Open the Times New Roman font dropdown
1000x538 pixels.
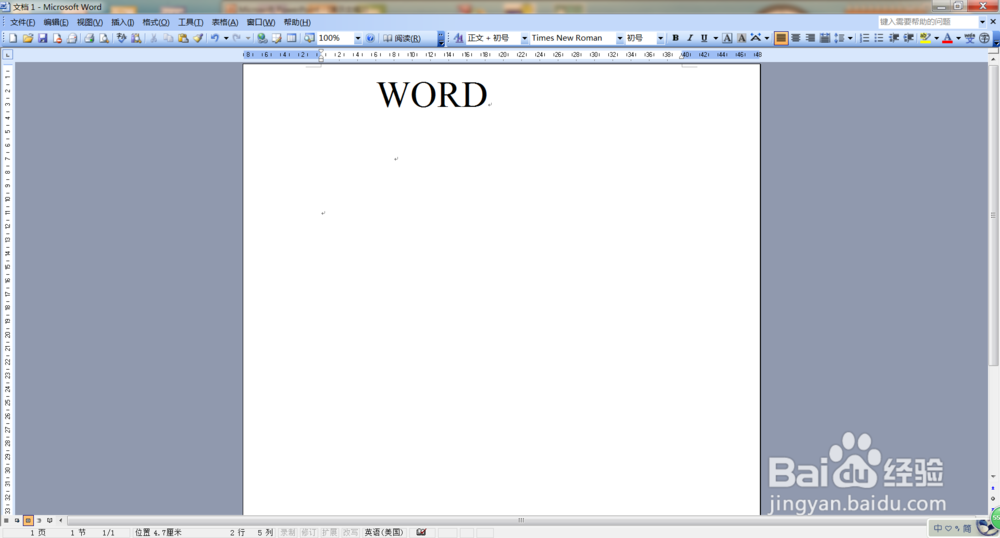tap(619, 38)
